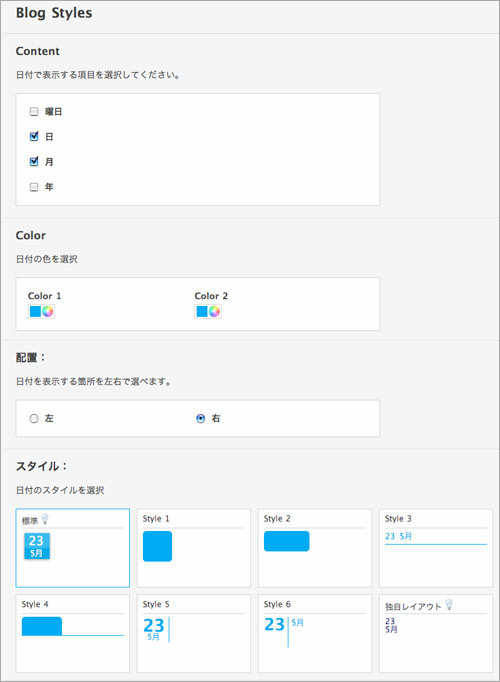Enable the 年 checkbox
Screen dimensions: 500x682
click(34, 187)
